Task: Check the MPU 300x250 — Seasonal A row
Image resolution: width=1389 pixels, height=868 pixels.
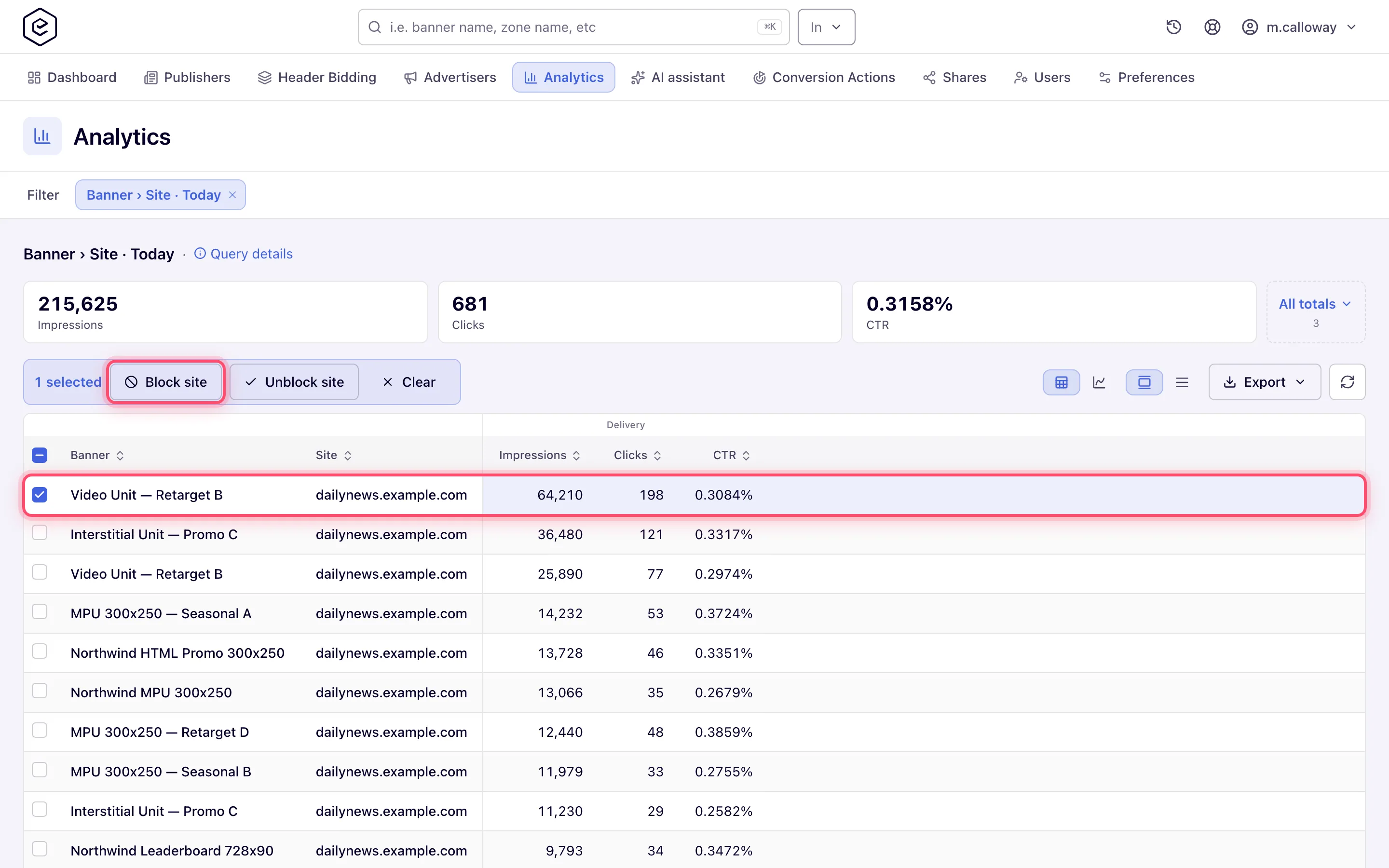Action: click(40, 612)
